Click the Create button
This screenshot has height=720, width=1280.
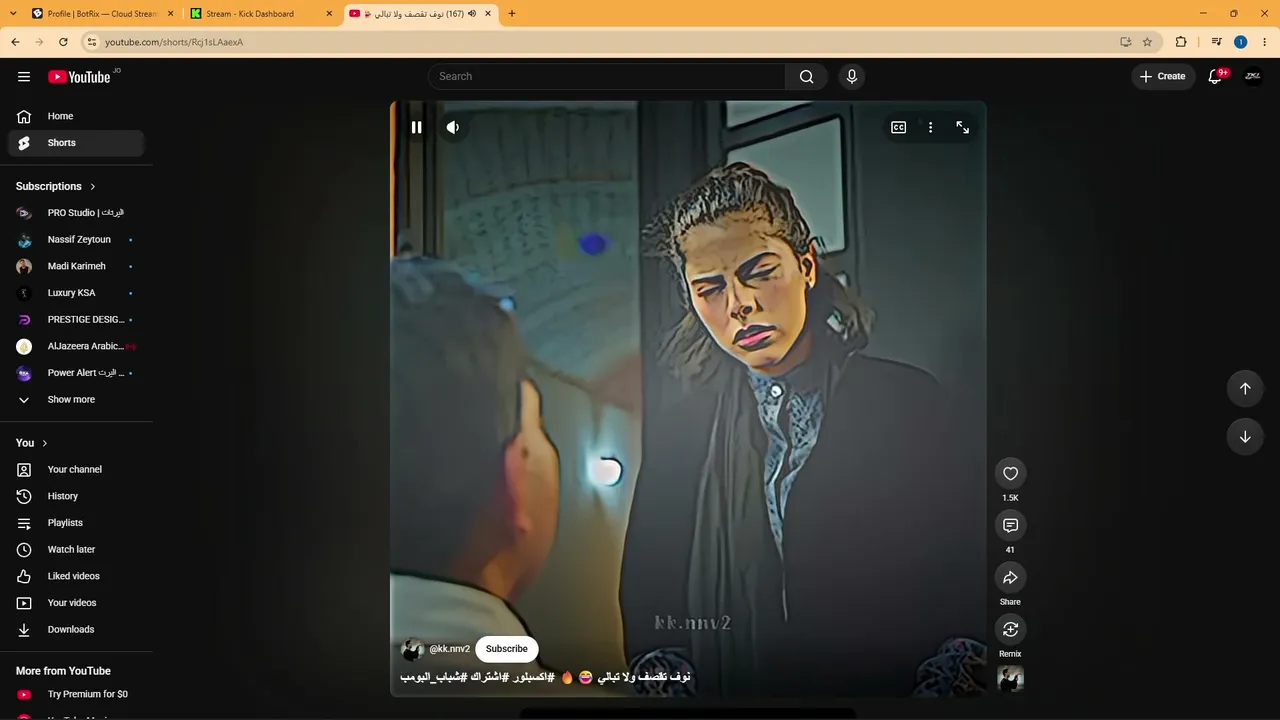(x=1162, y=77)
